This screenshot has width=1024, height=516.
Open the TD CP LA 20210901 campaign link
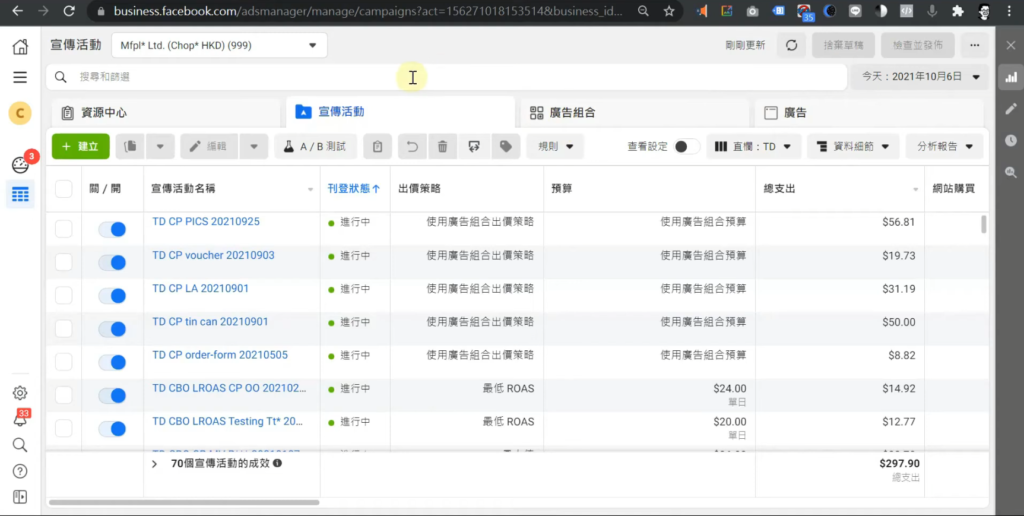pyautogui.click(x=200, y=289)
